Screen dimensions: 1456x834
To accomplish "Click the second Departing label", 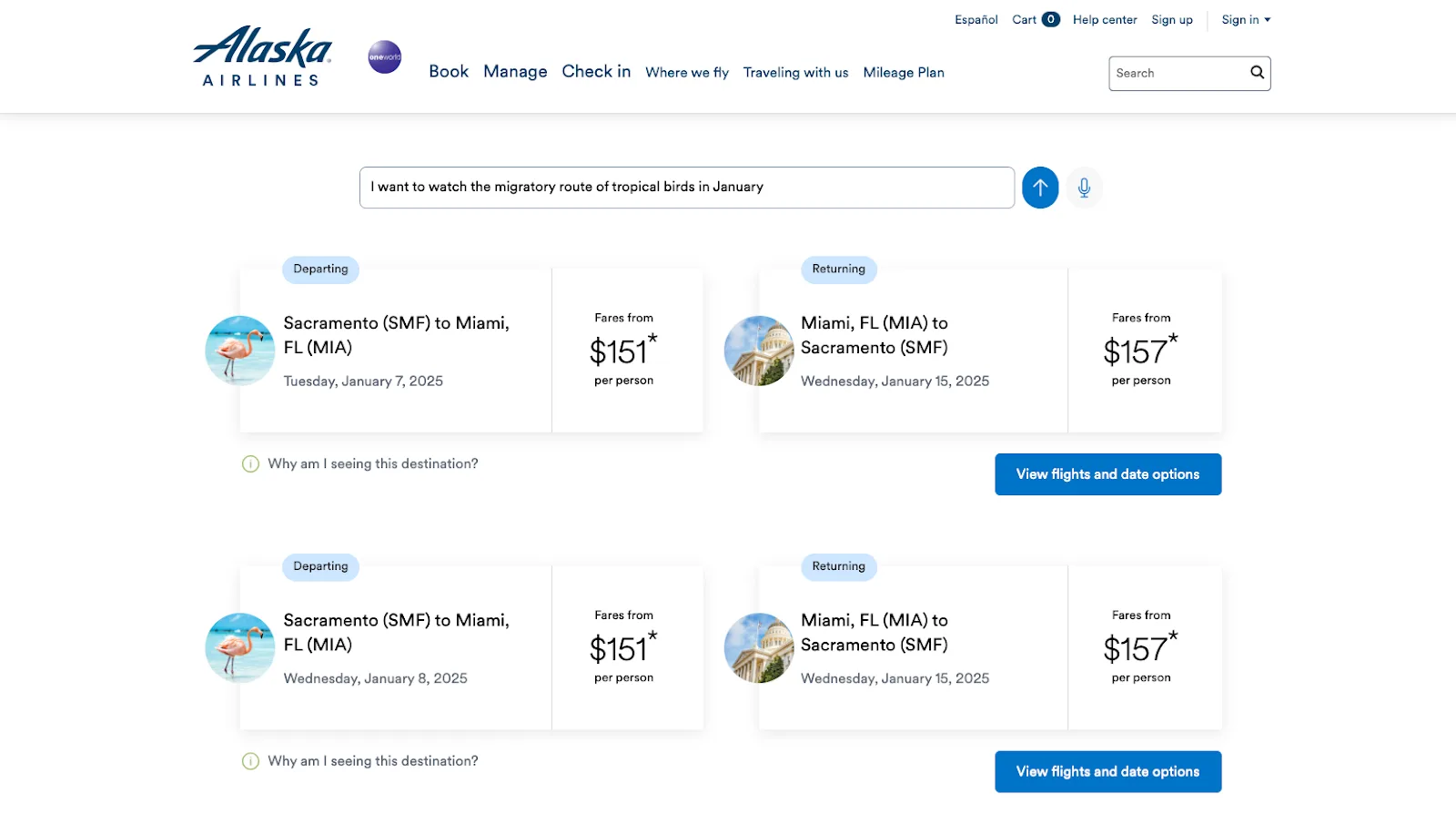I will coord(320,566).
